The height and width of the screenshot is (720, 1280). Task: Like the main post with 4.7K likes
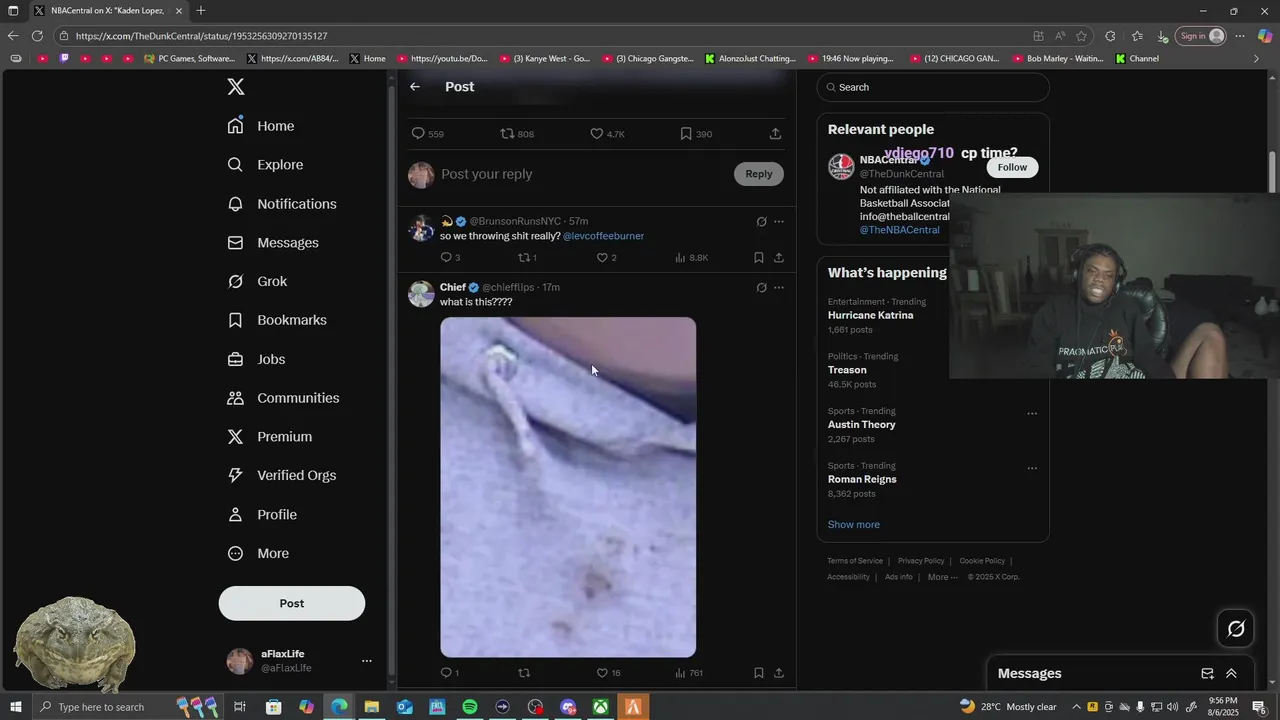tap(596, 133)
